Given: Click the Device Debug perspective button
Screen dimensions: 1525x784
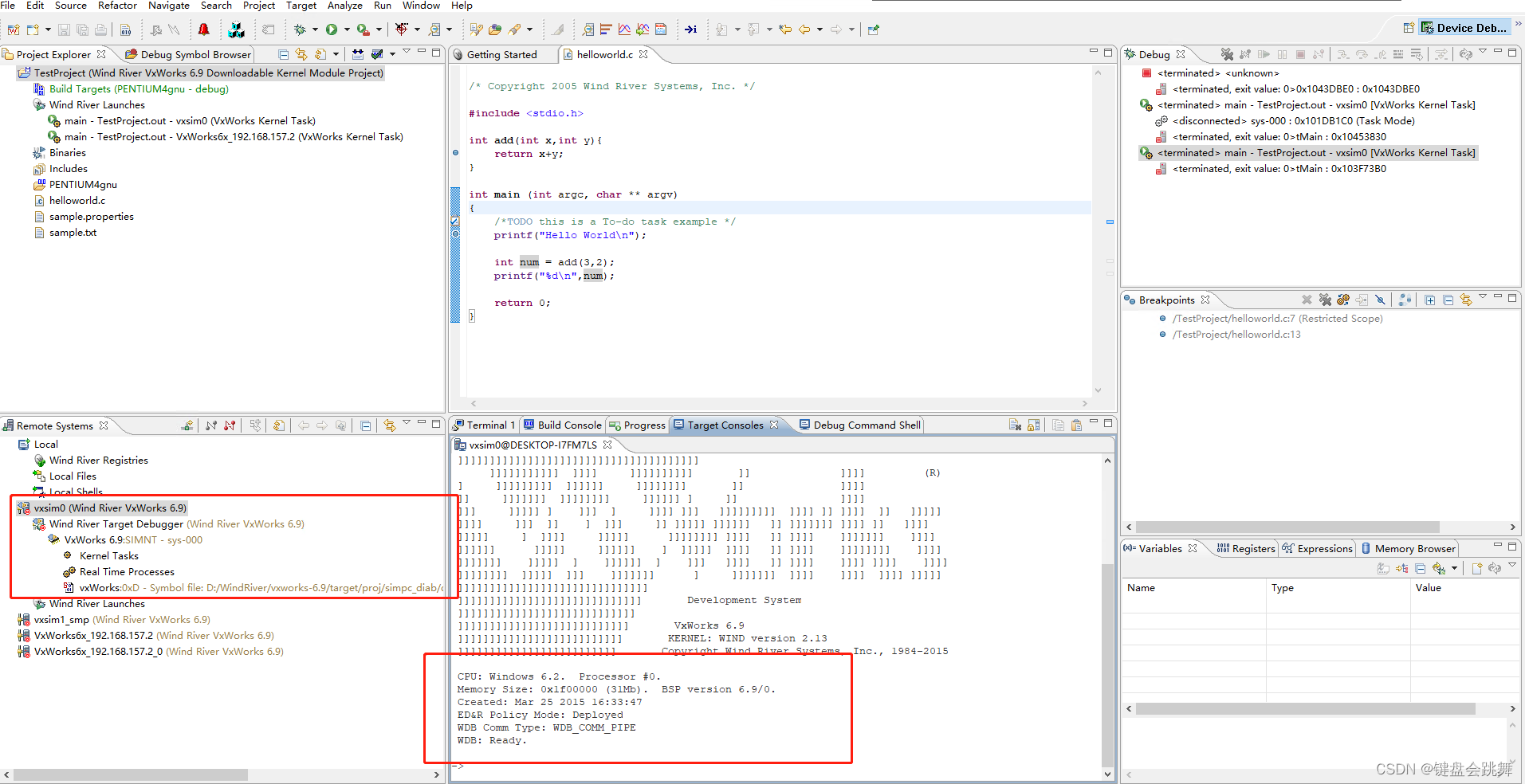Looking at the screenshot, I should tap(1464, 28).
